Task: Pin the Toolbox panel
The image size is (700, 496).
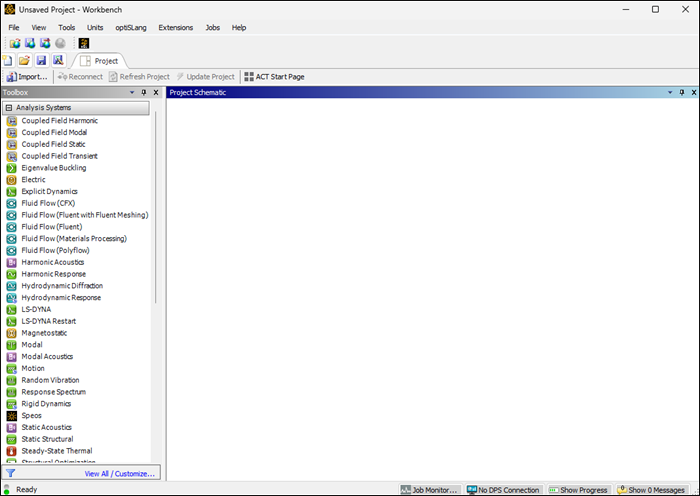Action: [x=144, y=92]
